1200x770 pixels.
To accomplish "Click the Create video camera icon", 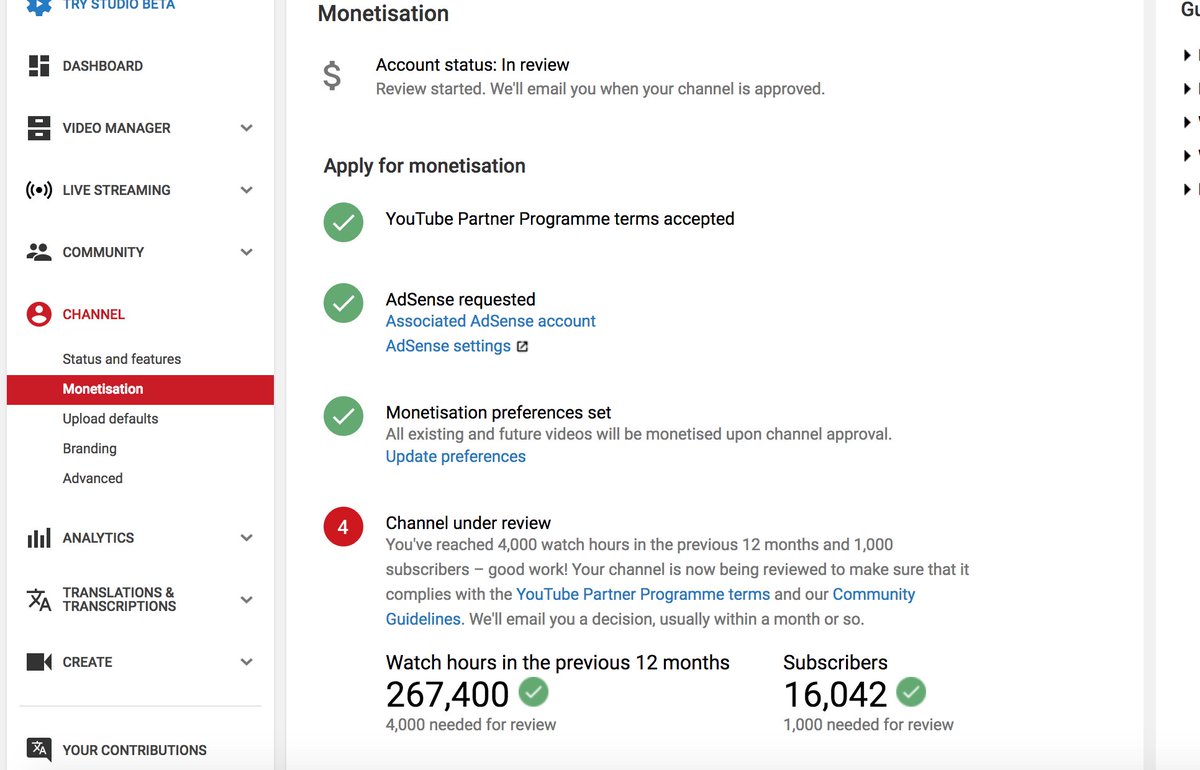I will [39, 662].
